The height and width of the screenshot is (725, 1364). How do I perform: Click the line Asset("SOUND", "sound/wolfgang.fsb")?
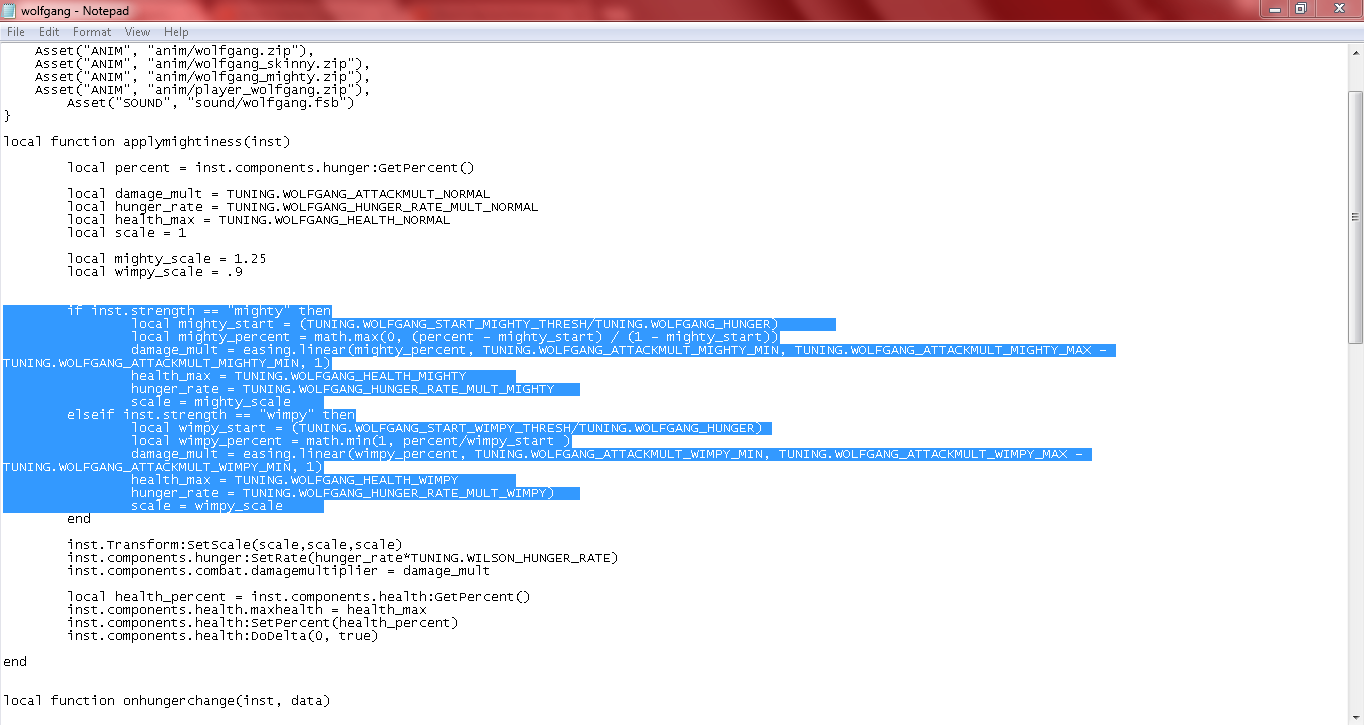211,102
